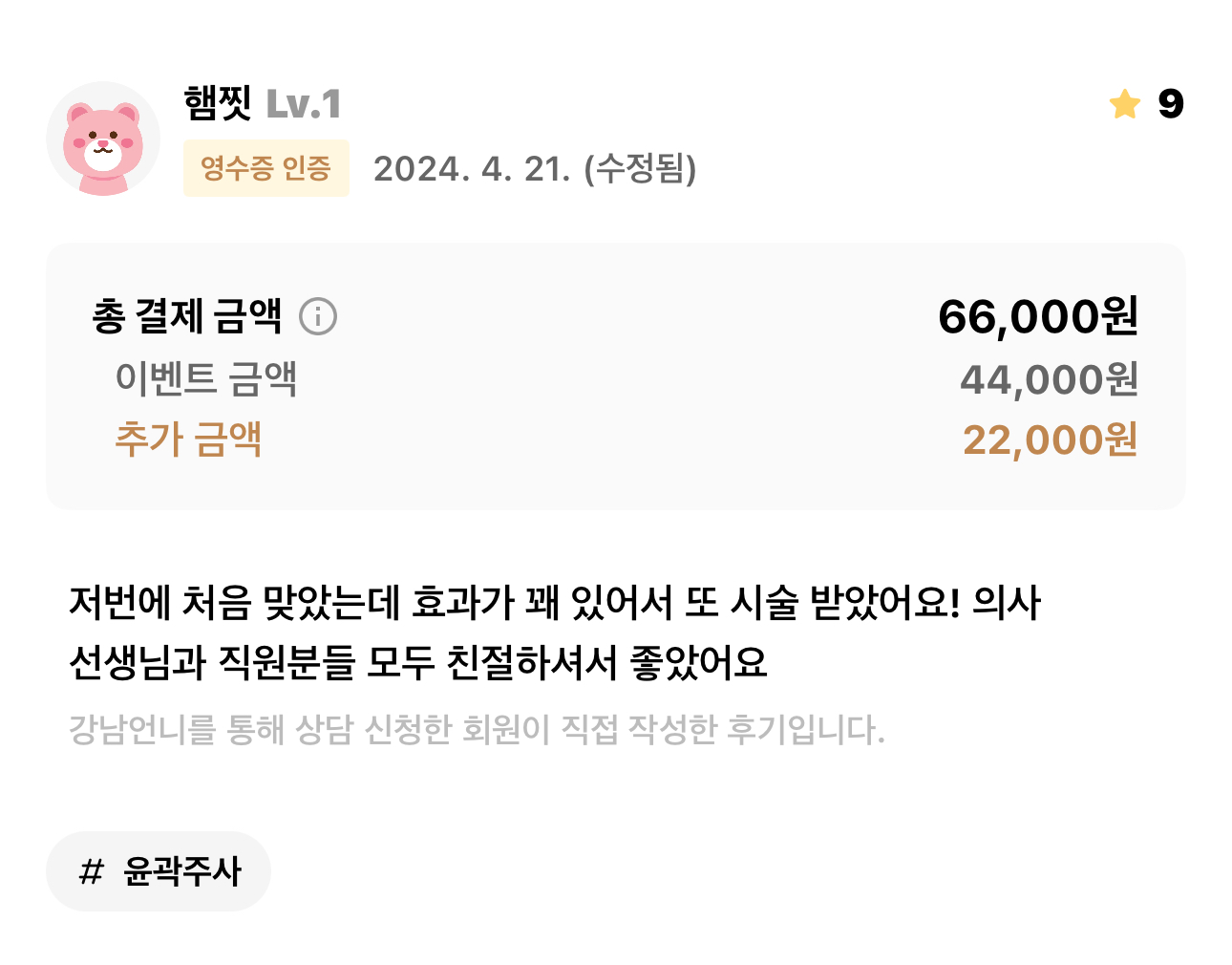The image size is (1232, 965).
Task: Open the review body text
Action: click(x=555, y=633)
